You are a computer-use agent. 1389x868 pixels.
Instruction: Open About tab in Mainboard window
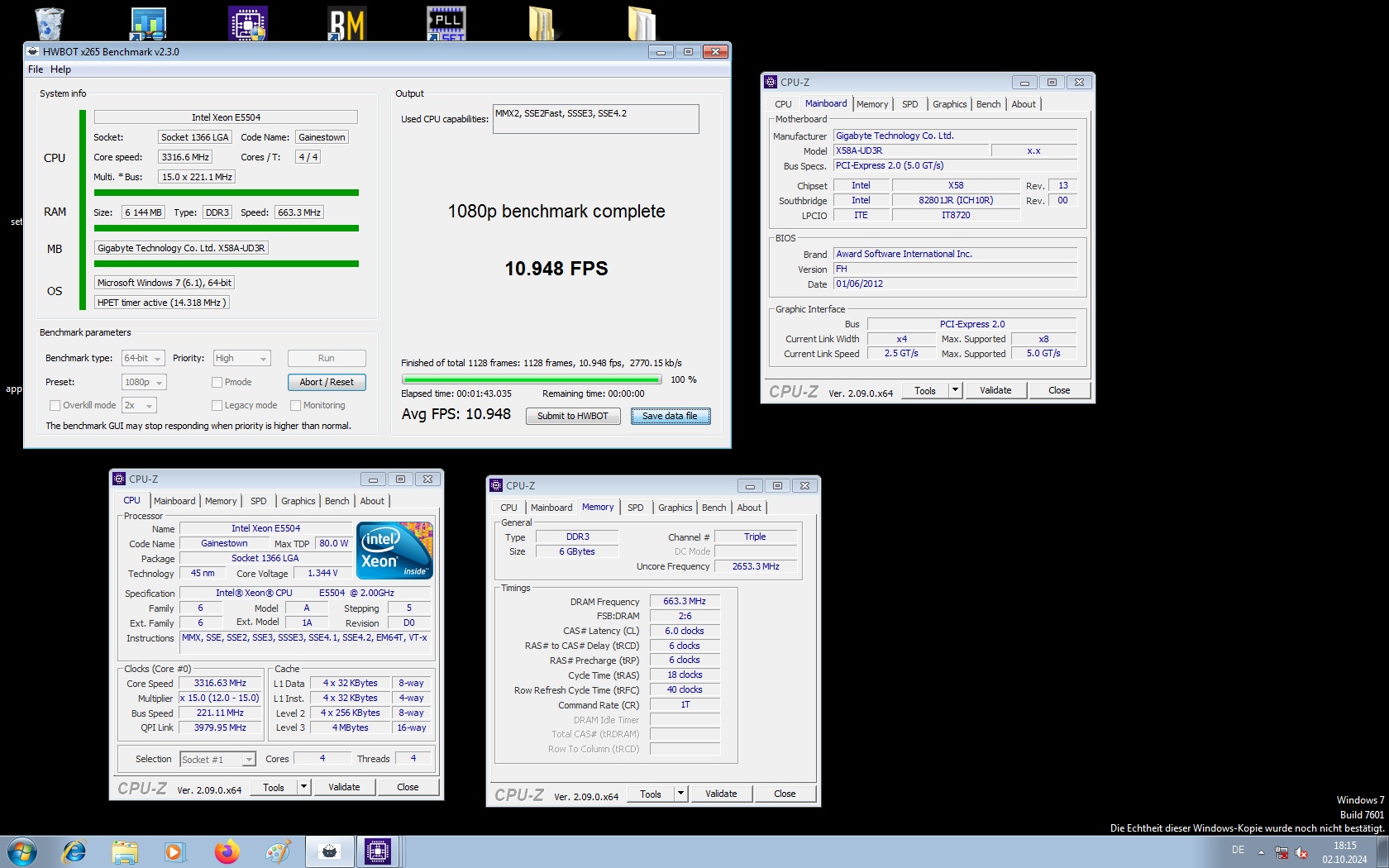pyautogui.click(x=1023, y=104)
